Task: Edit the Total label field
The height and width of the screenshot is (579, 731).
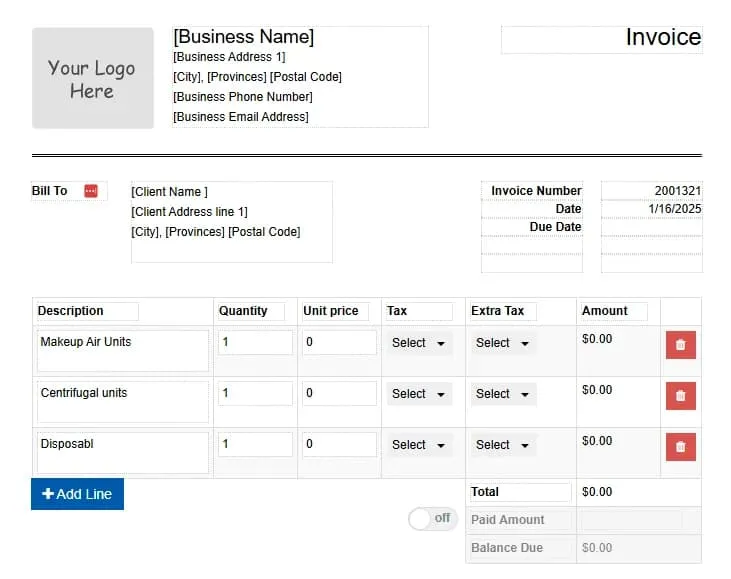Action: coord(520,492)
